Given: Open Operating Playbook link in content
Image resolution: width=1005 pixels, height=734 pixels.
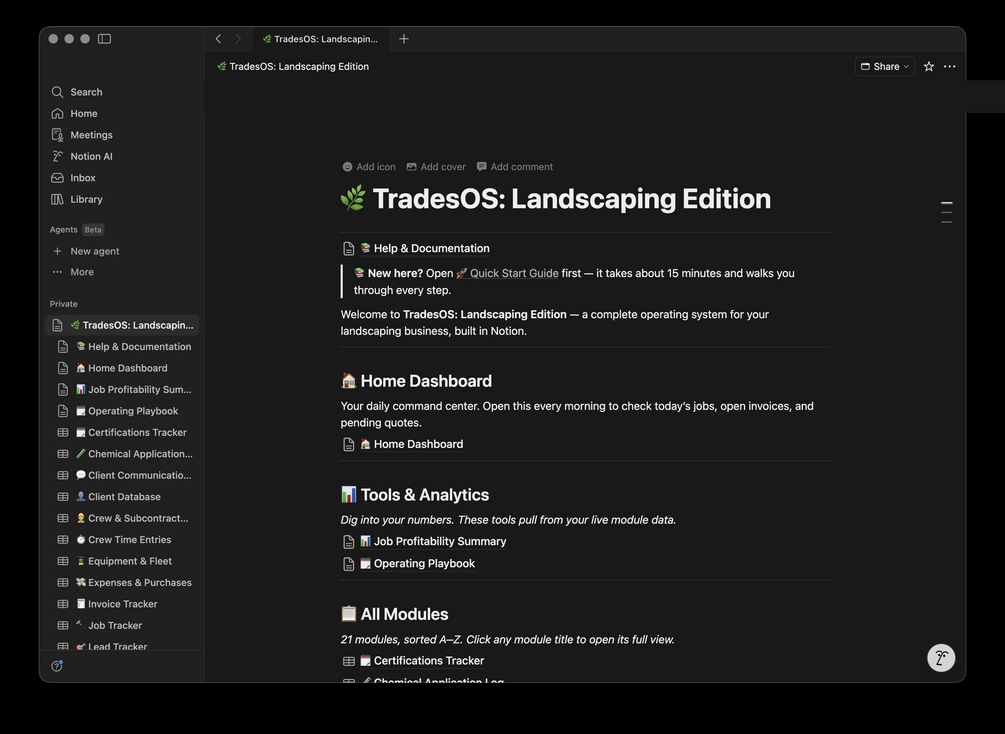Looking at the screenshot, I should 418,563.
